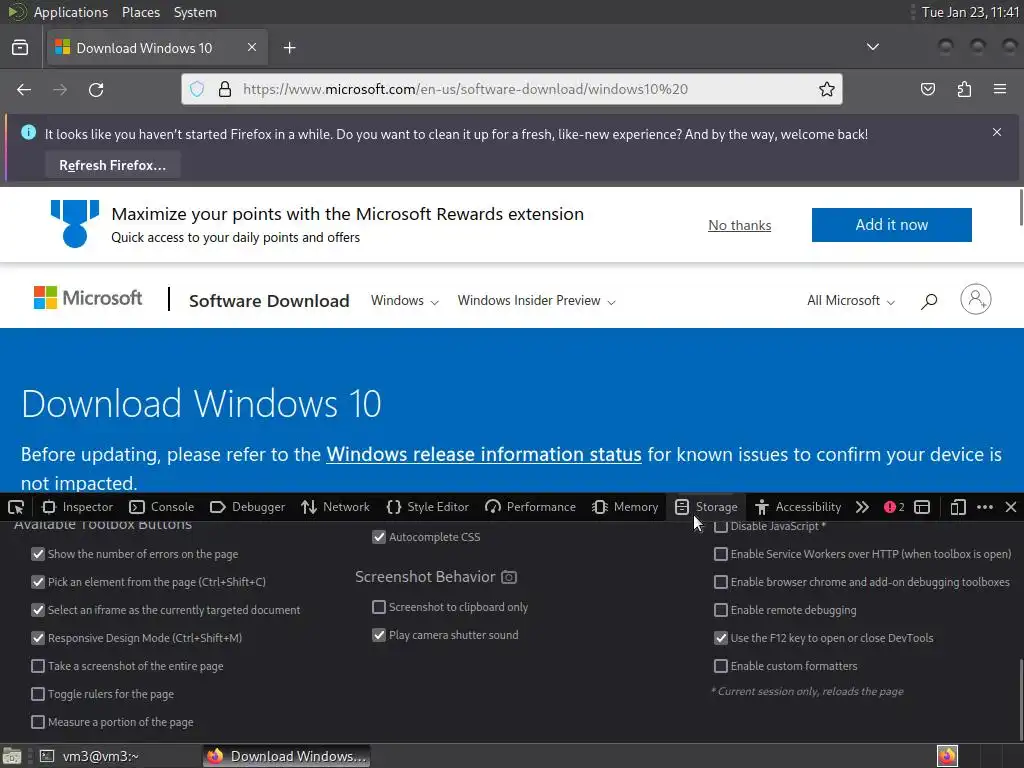This screenshot has width=1024, height=768.
Task: Activate DevTools element picker icon
Action: (16, 507)
